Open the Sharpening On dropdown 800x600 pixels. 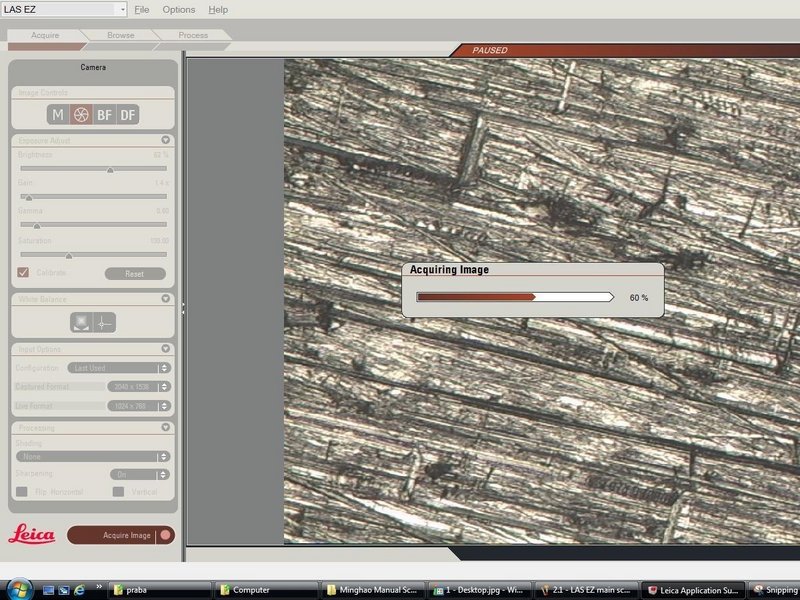pos(140,474)
